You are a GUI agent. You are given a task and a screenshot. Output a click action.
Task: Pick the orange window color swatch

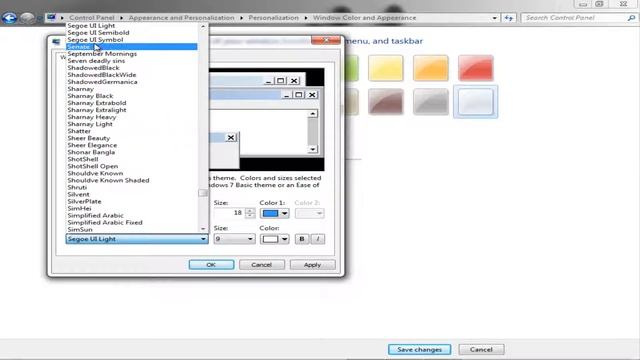pos(431,68)
